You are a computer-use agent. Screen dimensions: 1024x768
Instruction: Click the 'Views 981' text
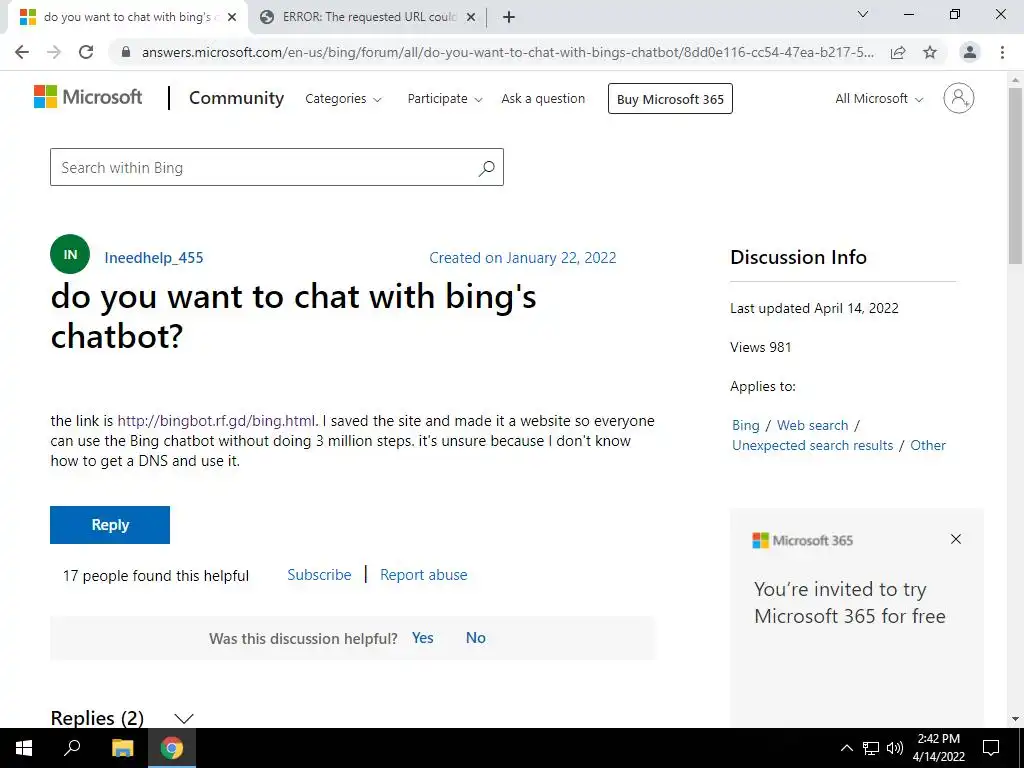pyautogui.click(x=761, y=347)
